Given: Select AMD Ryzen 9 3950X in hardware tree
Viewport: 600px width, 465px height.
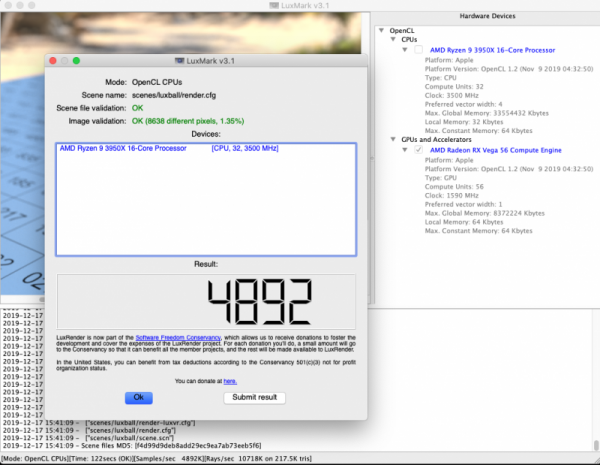Looking at the screenshot, I should [492, 50].
